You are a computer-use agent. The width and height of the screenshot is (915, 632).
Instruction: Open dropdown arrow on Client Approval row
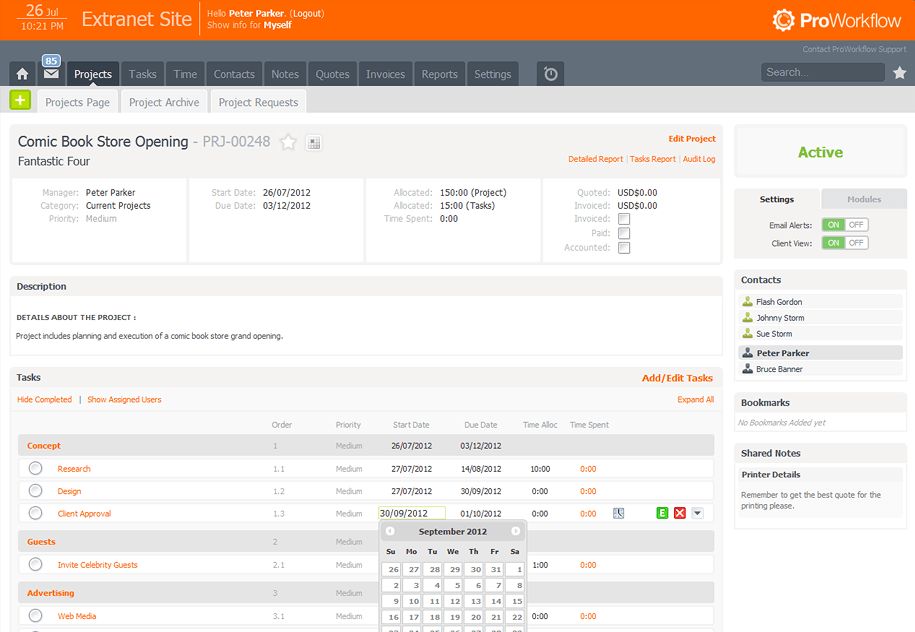click(x=697, y=513)
